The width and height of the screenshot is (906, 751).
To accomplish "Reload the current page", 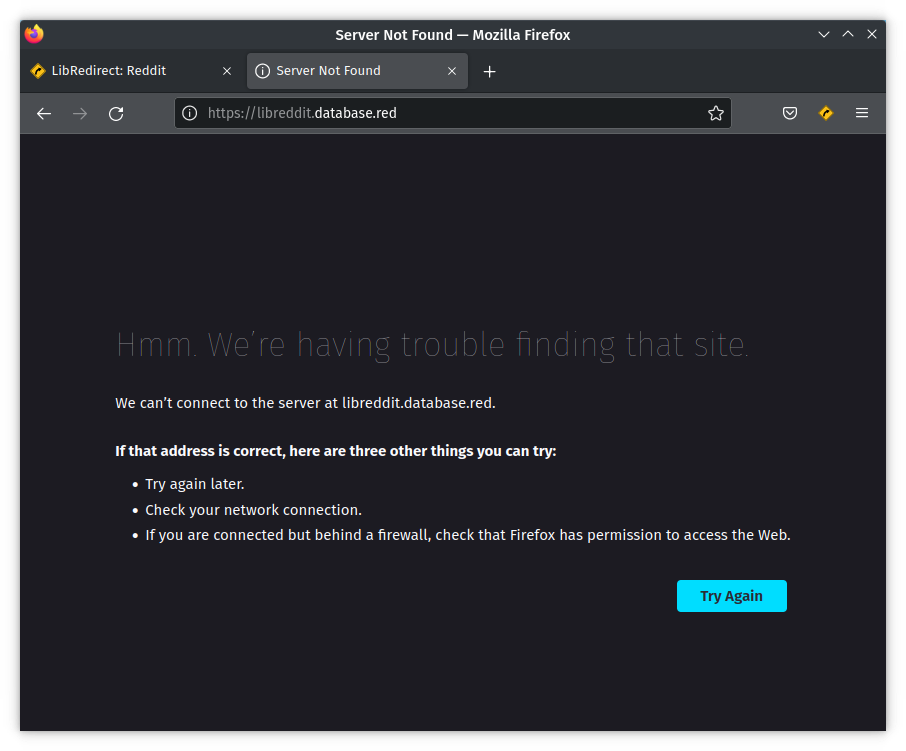I will point(116,113).
